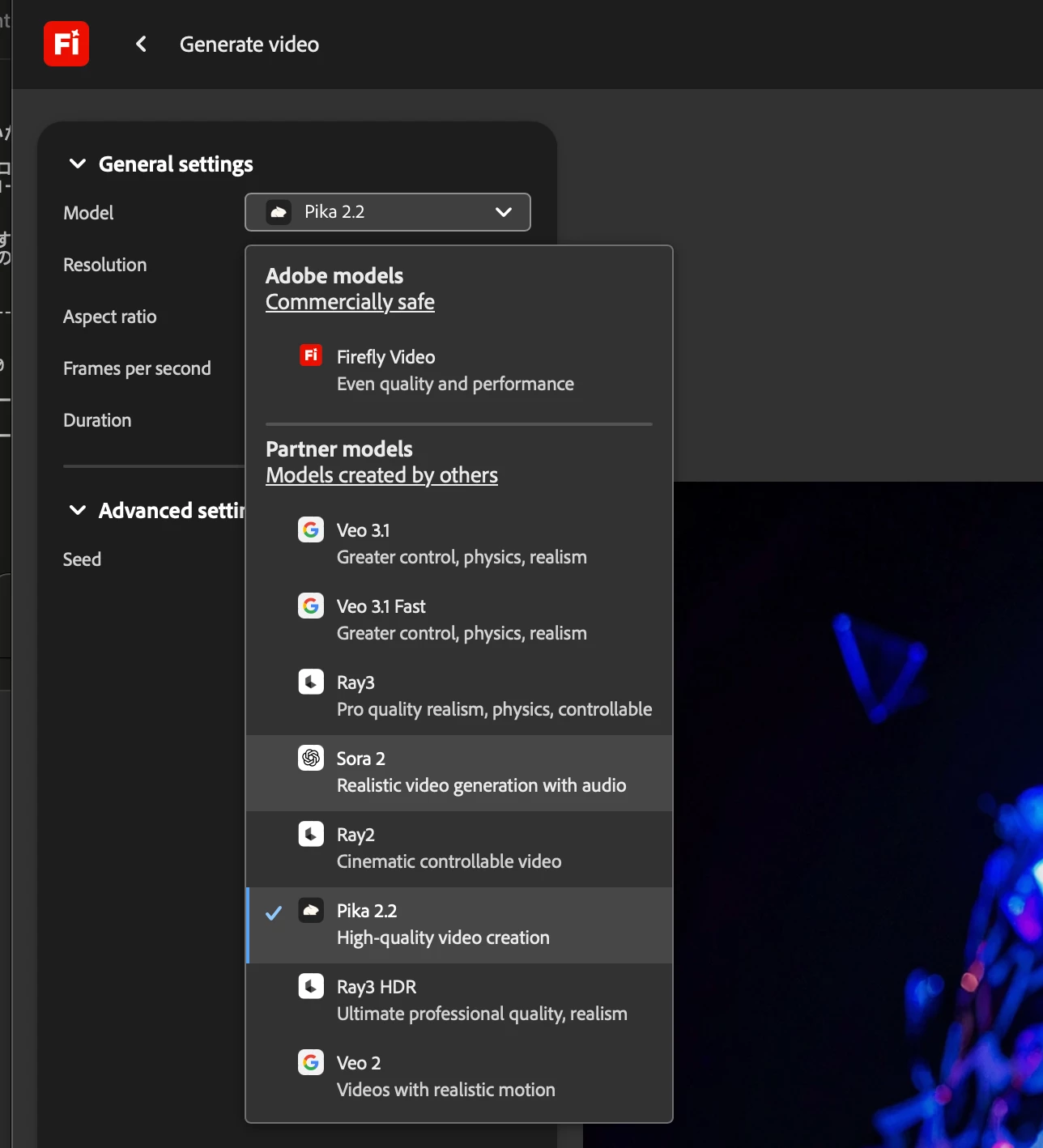
Task: Click the Firefly Video model icon
Action: (x=311, y=355)
